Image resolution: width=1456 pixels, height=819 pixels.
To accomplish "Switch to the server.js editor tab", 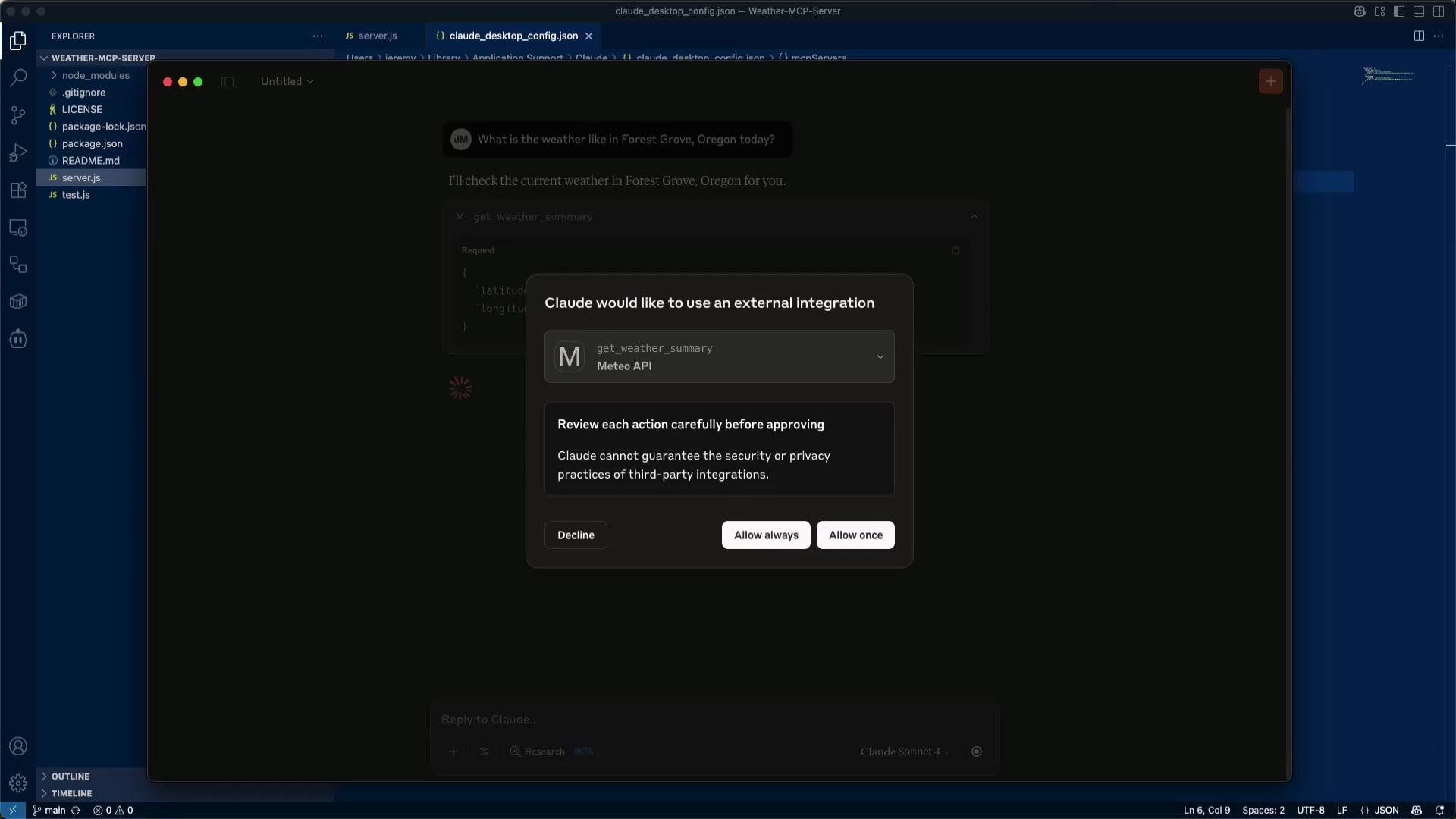I will coord(377,36).
